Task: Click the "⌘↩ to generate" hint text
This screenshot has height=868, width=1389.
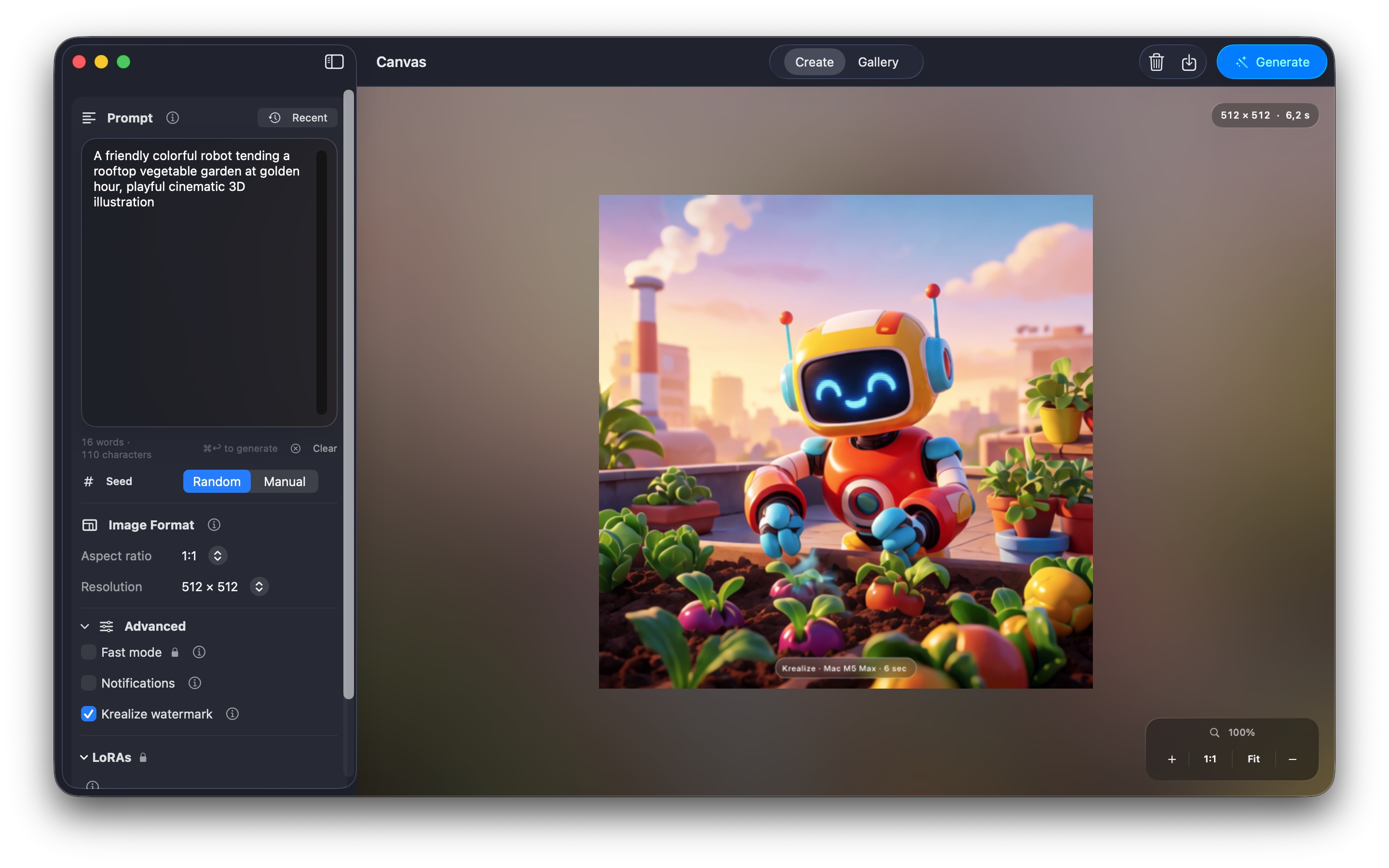Action: click(x=240, y=448)
